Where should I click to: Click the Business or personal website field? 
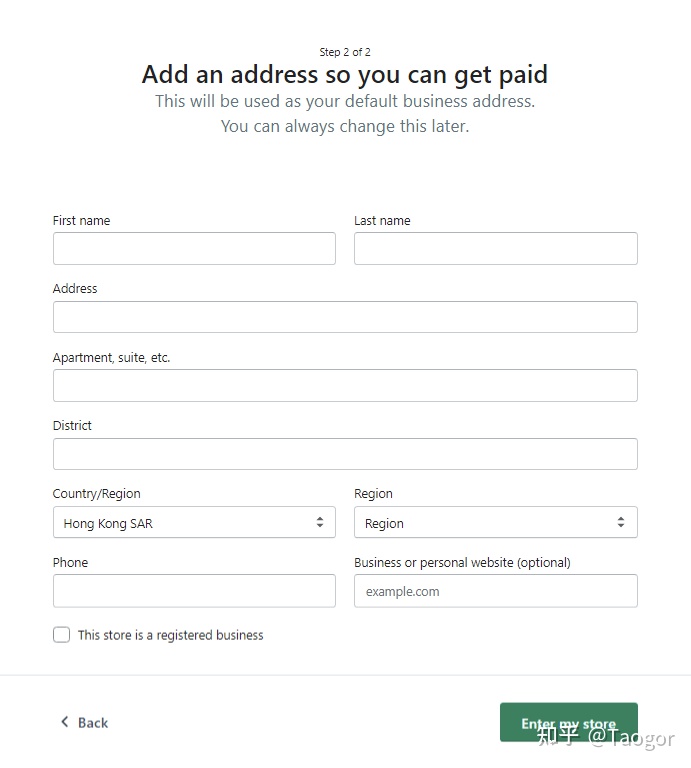(495, 591)
